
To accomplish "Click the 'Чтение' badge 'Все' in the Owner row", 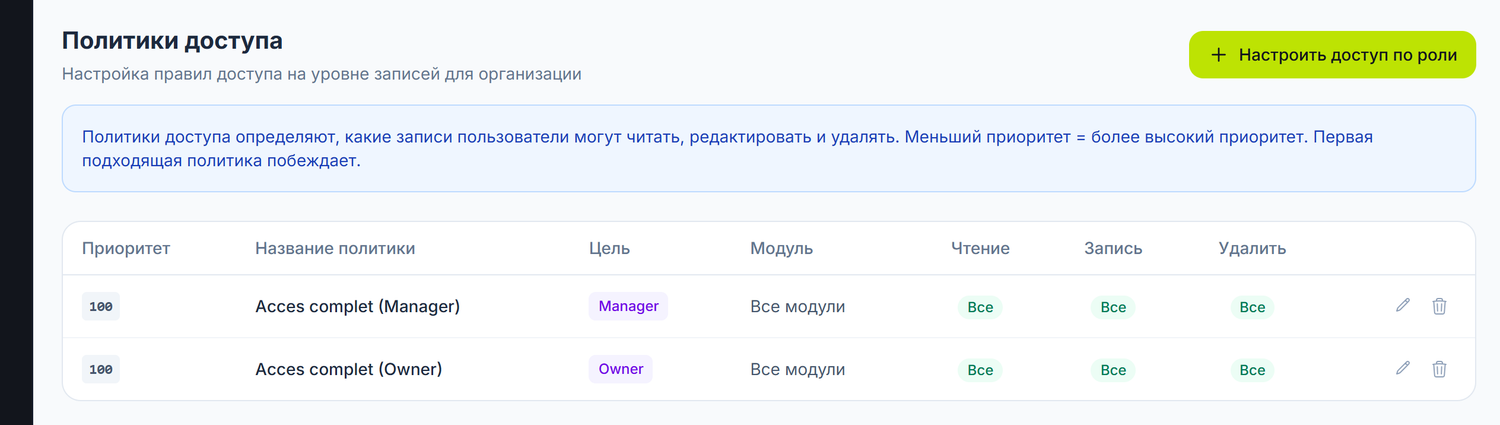I will tap(980, 370).
